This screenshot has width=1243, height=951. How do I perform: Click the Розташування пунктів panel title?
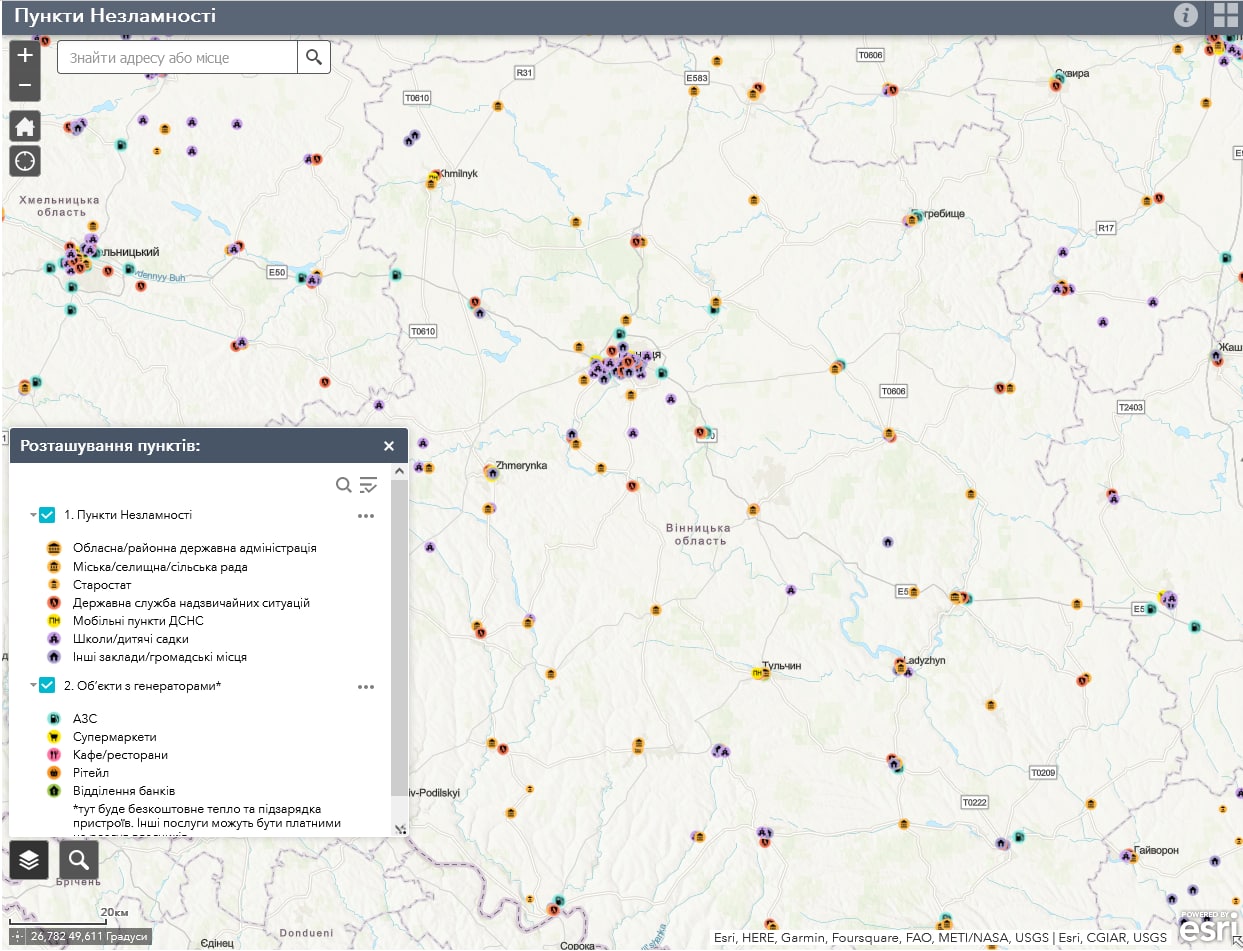(110, 446)
